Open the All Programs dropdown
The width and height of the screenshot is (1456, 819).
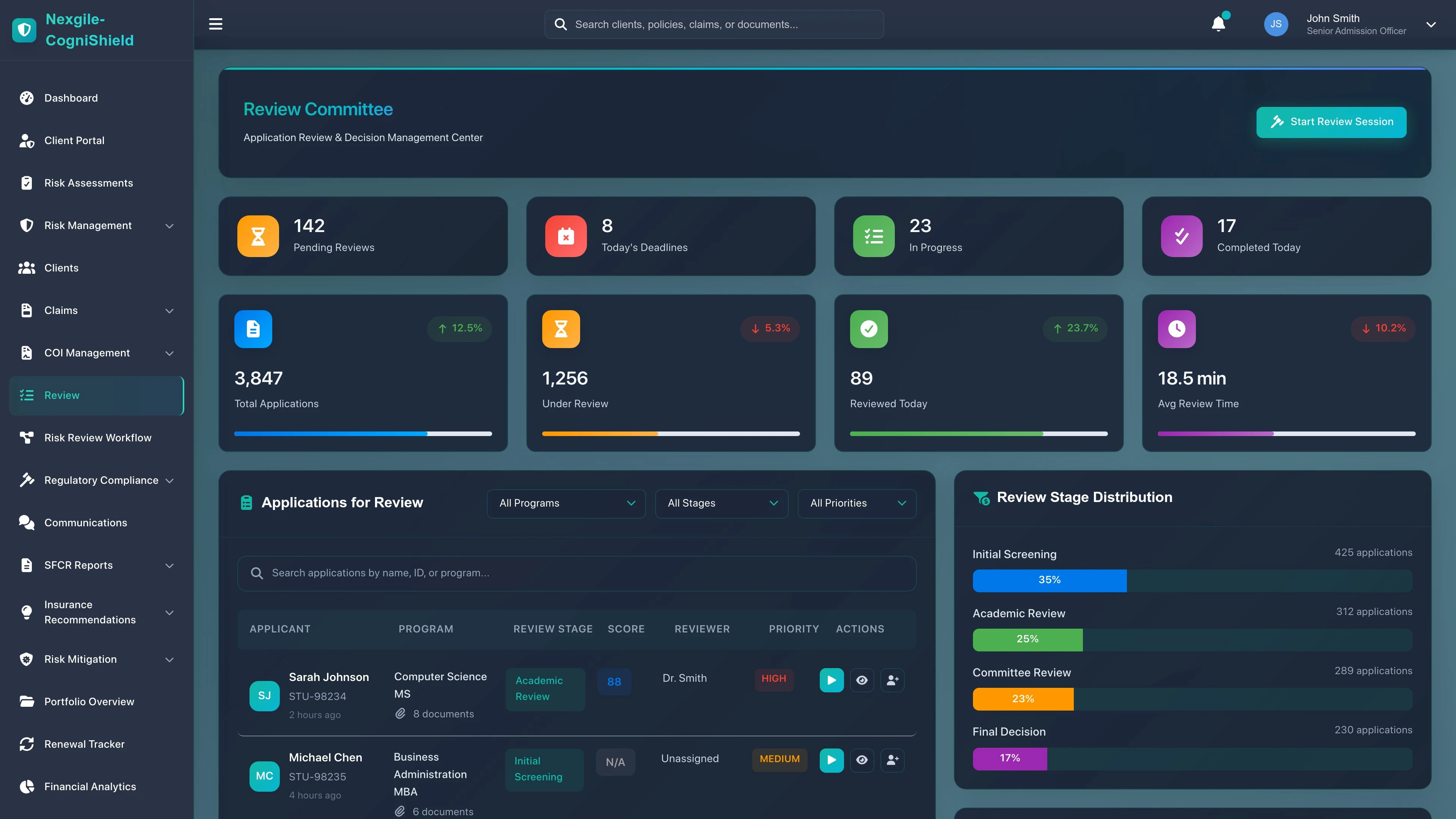[566, 503]
